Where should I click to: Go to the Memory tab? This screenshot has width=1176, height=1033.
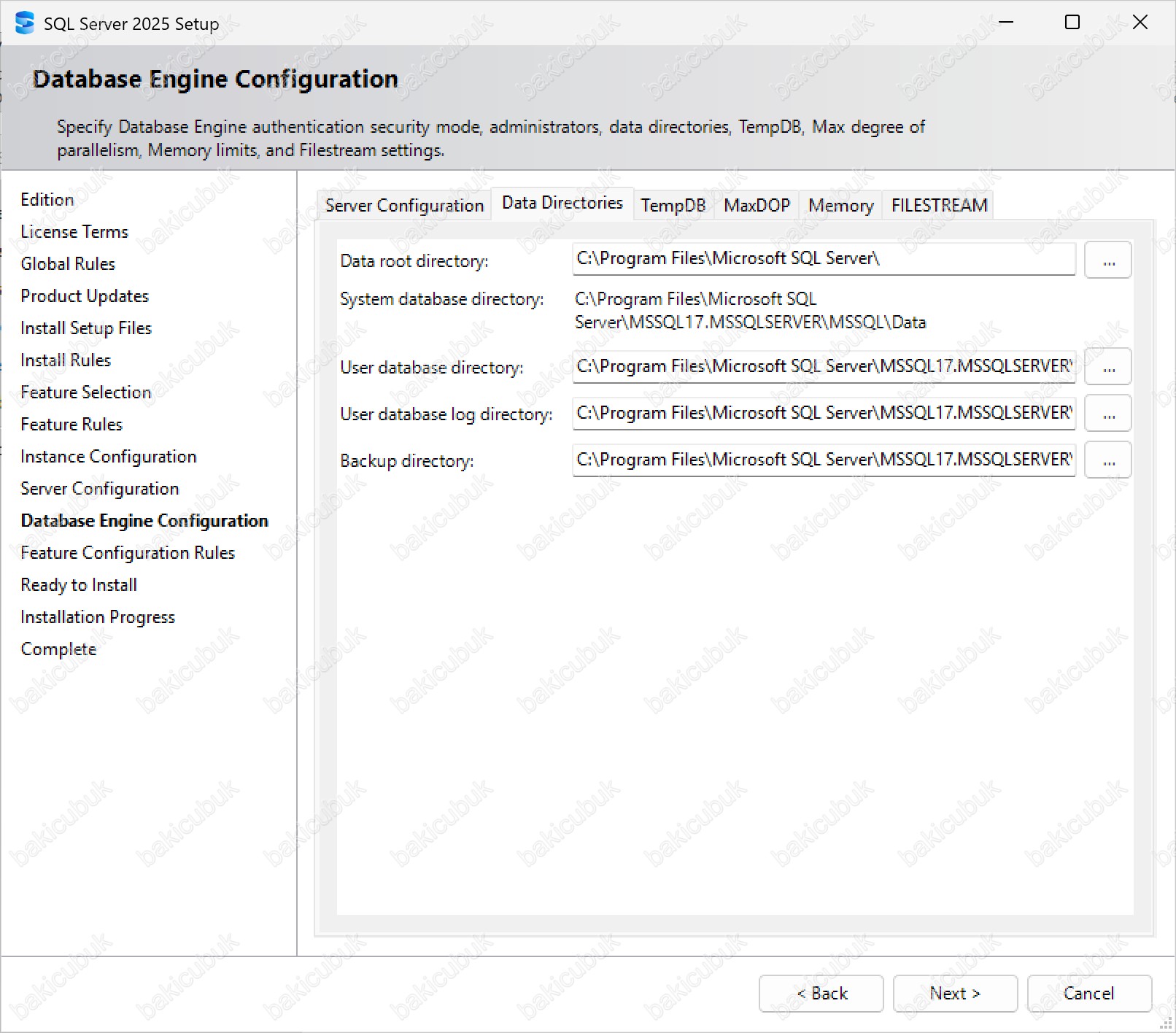[x=840, y=206]
